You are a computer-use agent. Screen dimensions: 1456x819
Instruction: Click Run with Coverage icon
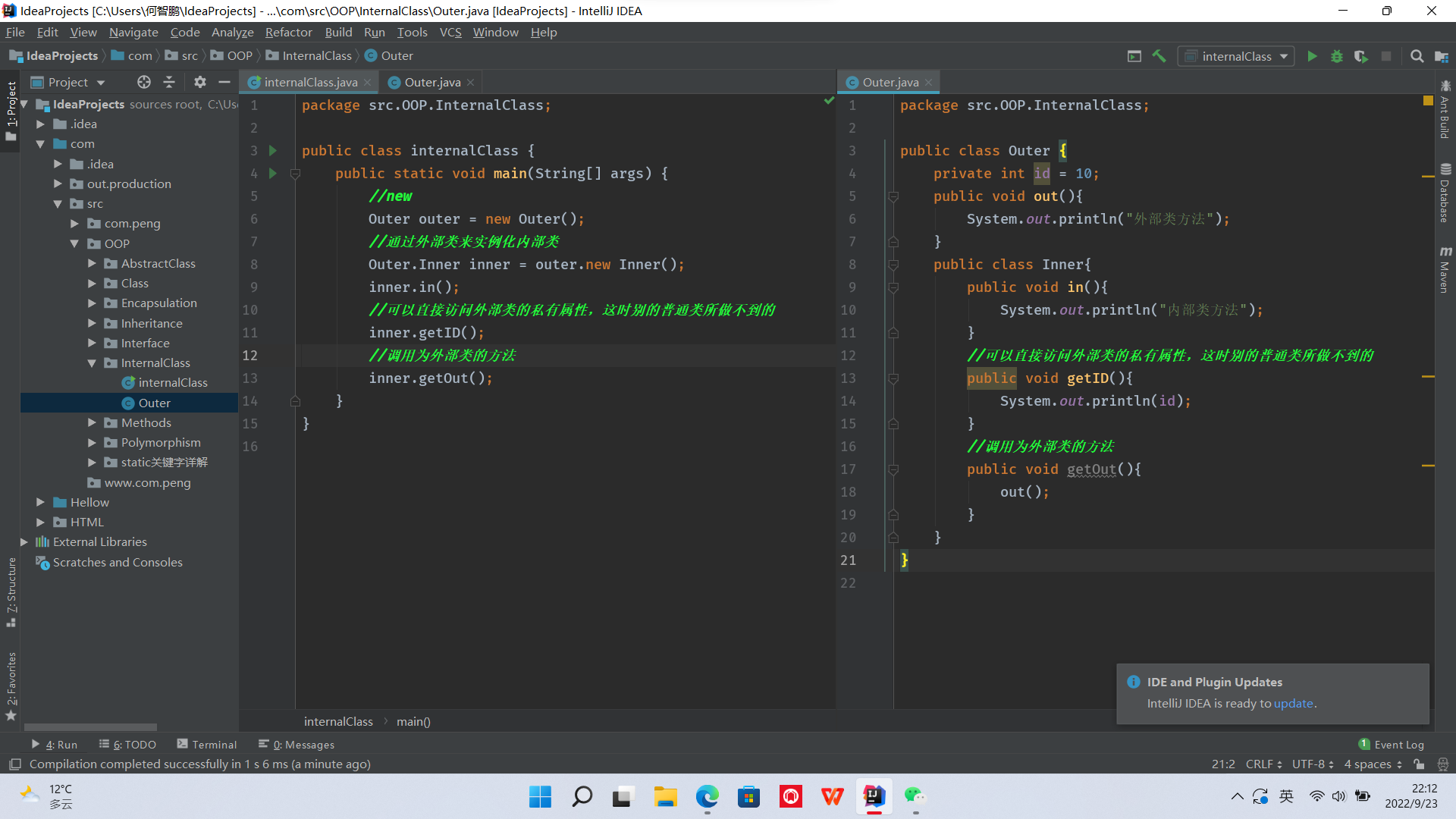point(1361,56)
